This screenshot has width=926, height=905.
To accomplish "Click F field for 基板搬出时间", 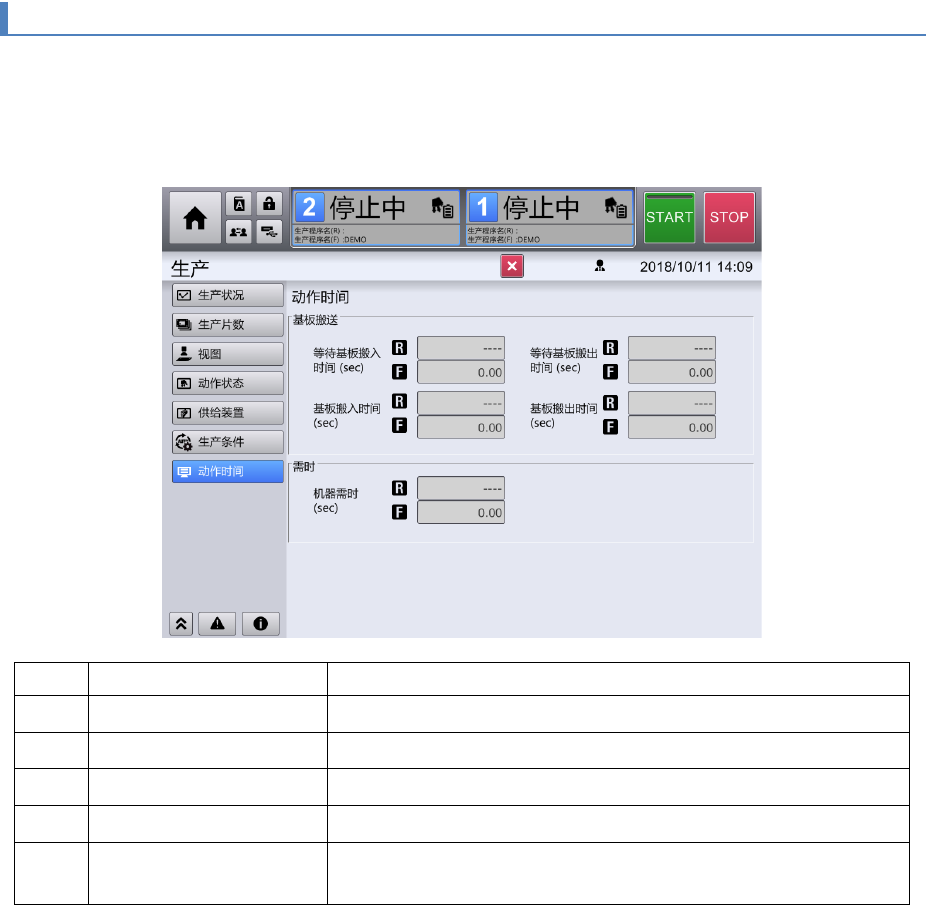I will coord(672,427).
